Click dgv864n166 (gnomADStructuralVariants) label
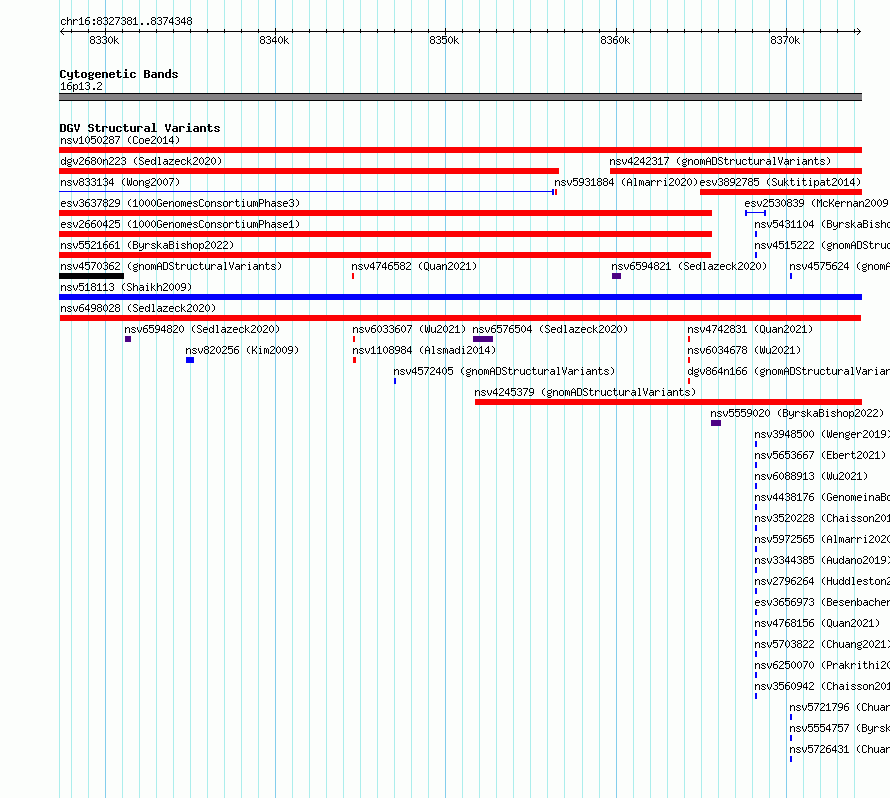This screenshot has height=798, width=890. pyautogui.click(x=788, y=371)
